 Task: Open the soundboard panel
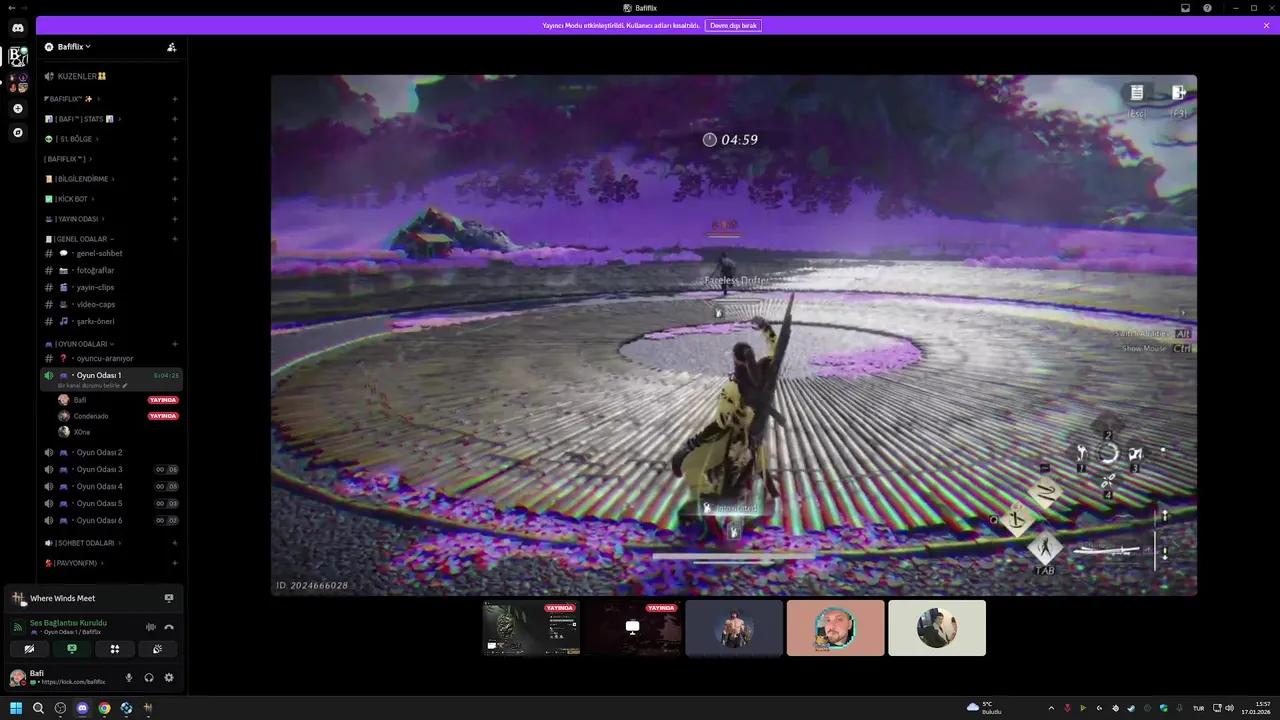[157, 649]
